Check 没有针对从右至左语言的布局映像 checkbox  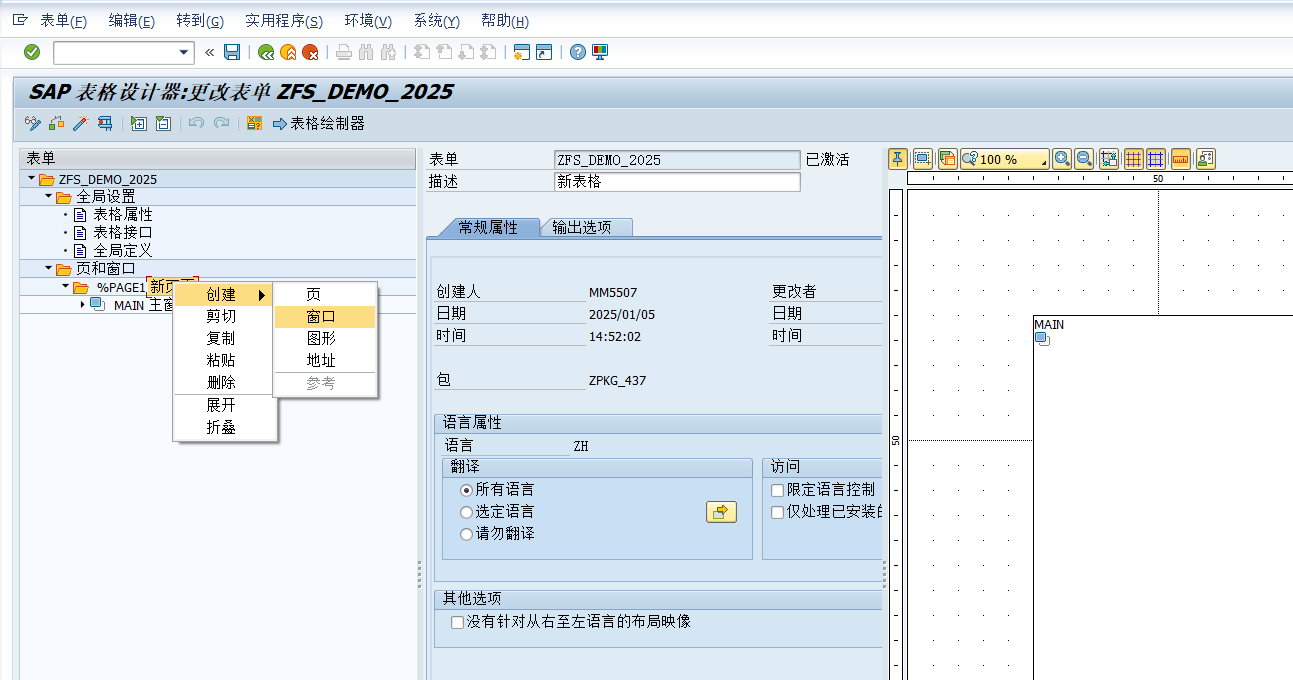(457, 622)
